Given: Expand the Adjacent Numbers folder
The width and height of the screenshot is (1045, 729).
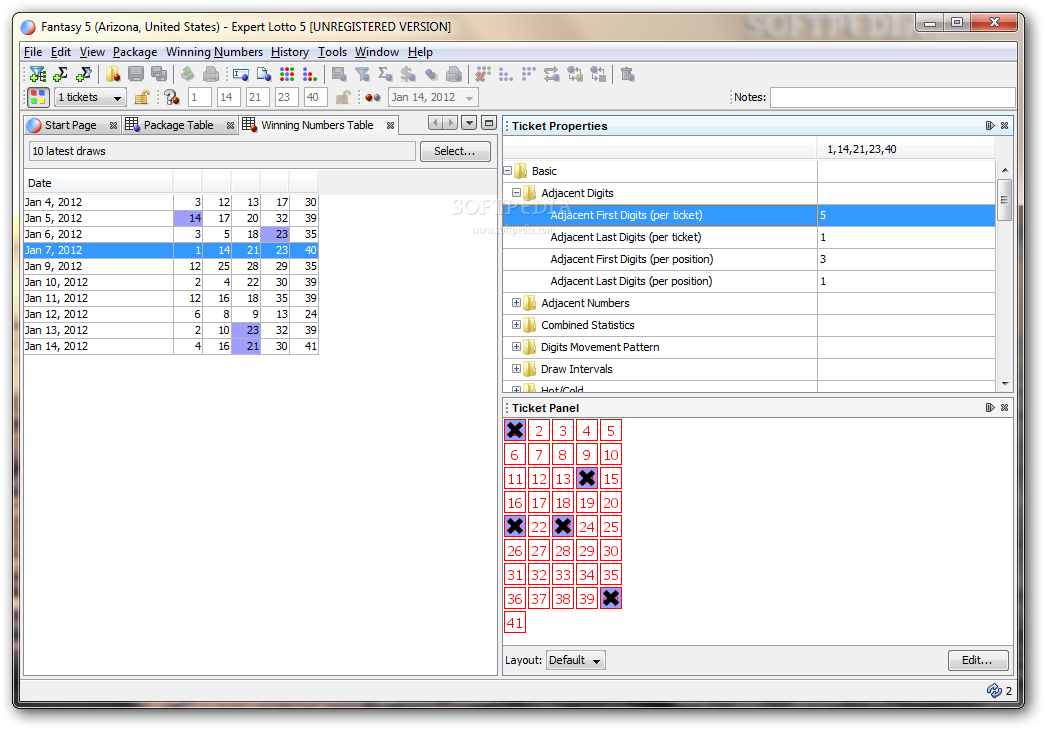Looking at the screenshot, I should point(517,303).
